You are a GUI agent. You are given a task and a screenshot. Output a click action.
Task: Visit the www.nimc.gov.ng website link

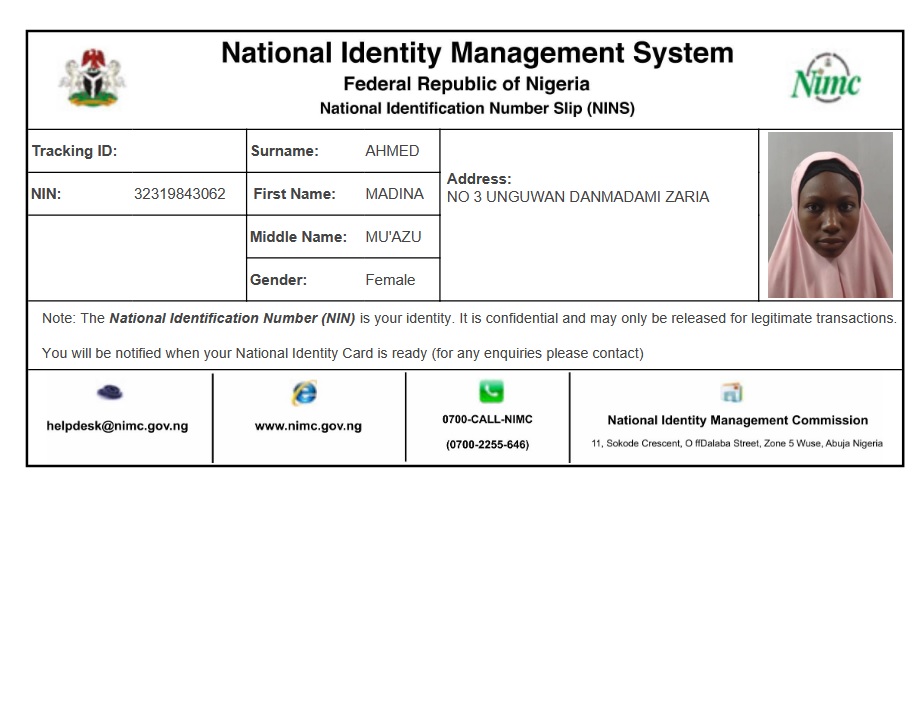coord(308,425)
